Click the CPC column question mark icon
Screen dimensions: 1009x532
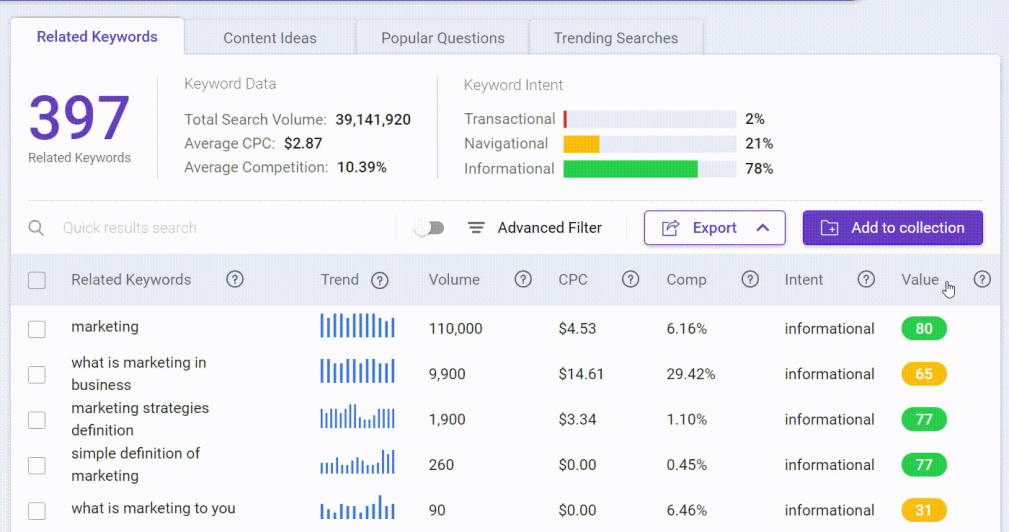pos(631,279)
